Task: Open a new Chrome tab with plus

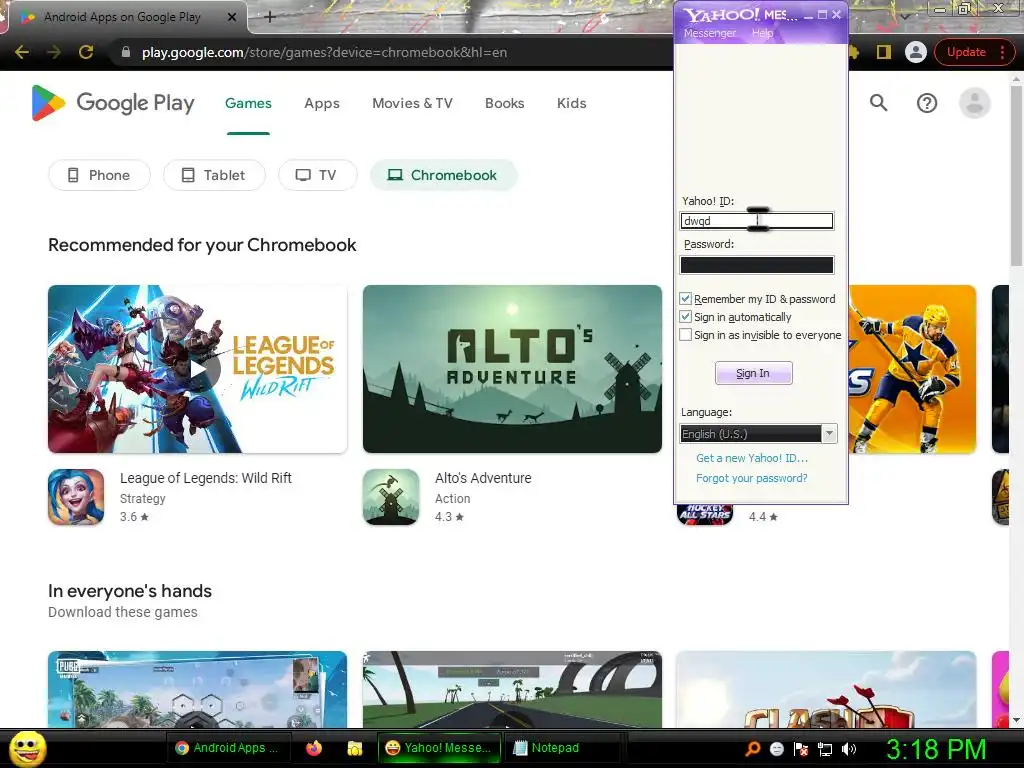Action: pyautogui.click(x=270, y=17)
